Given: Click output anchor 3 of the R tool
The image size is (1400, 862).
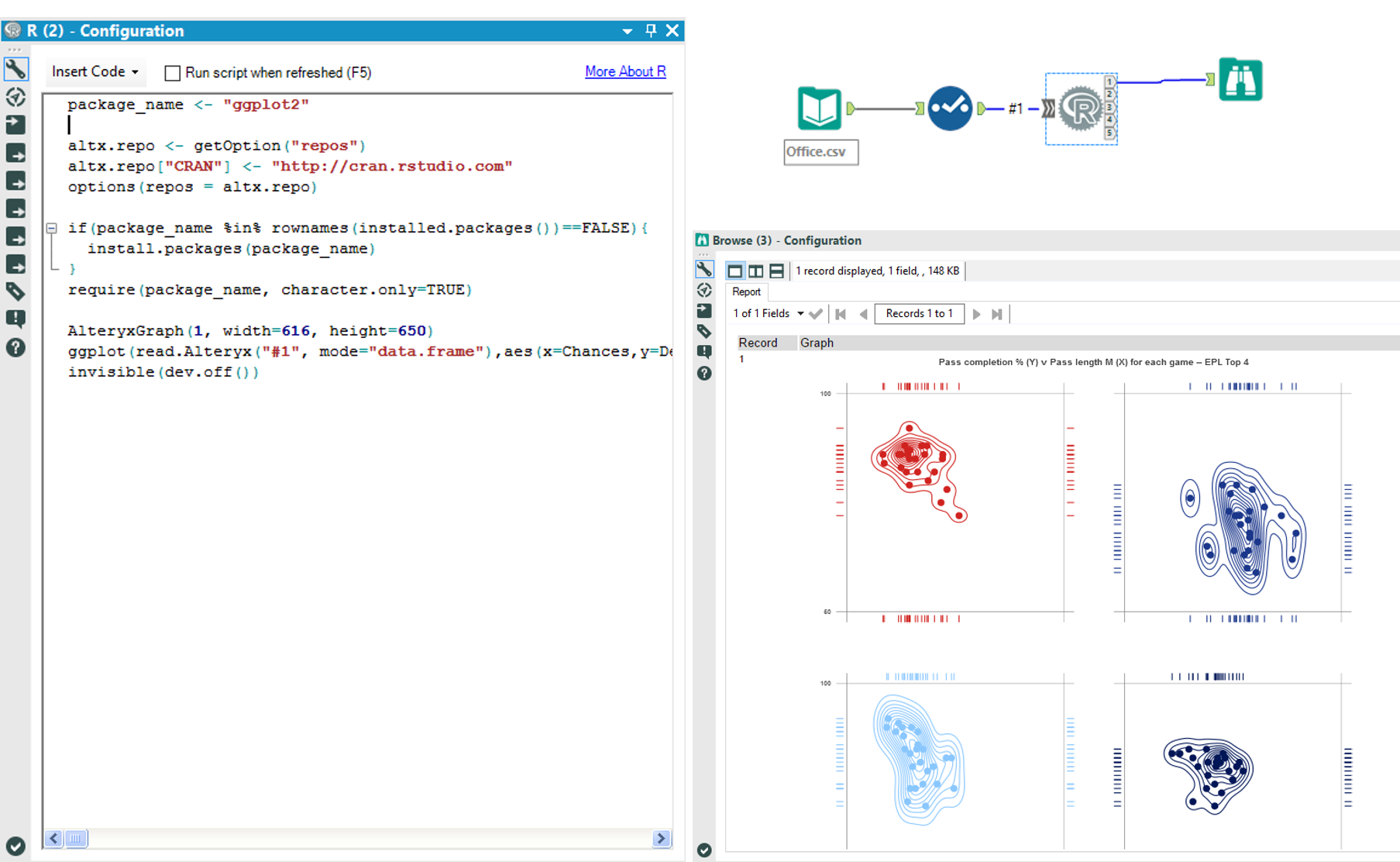Looking at the screenshot, I should click(1110, 107).
